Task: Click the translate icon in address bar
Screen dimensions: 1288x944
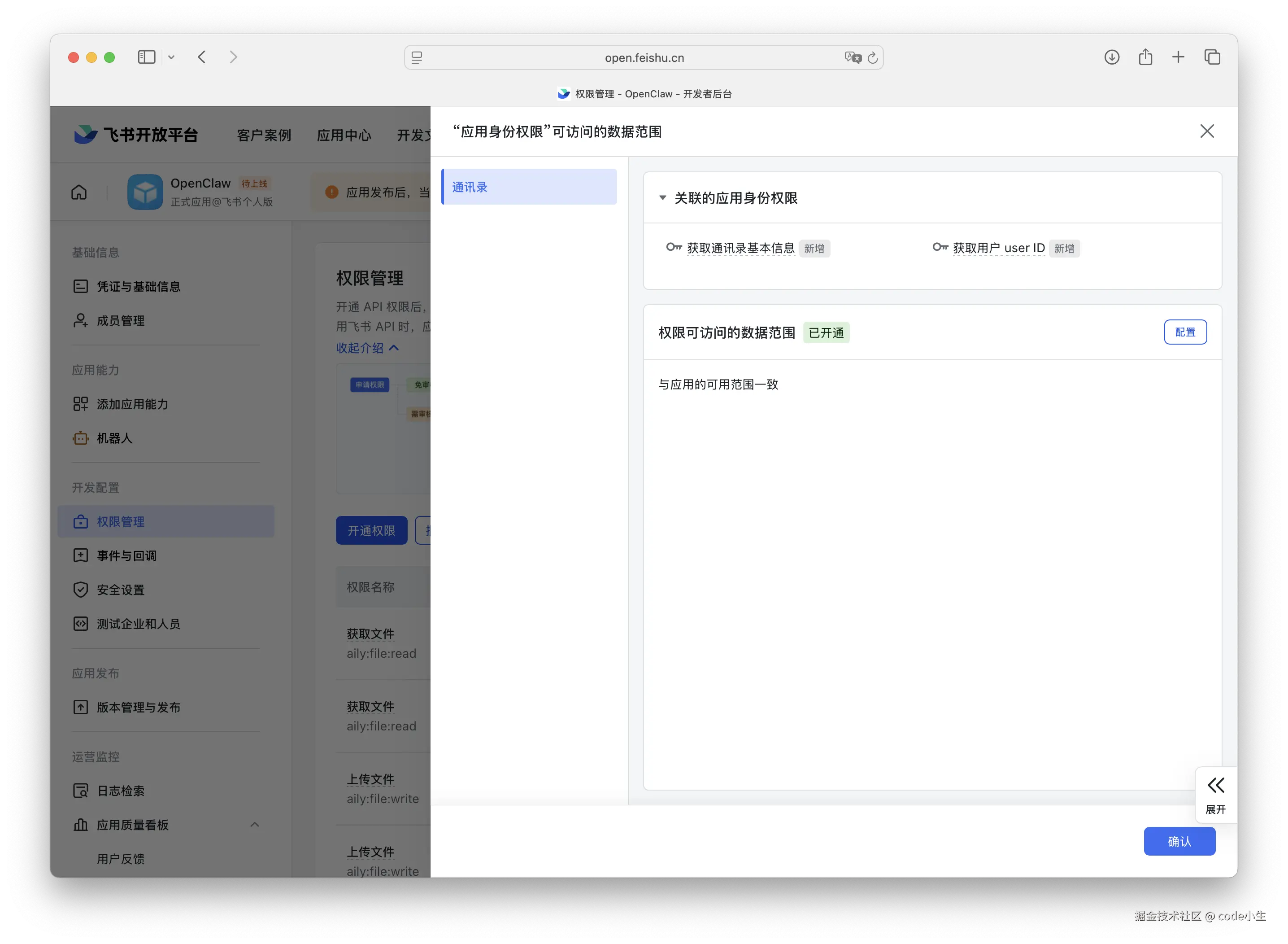Action: tap(852, 58)
